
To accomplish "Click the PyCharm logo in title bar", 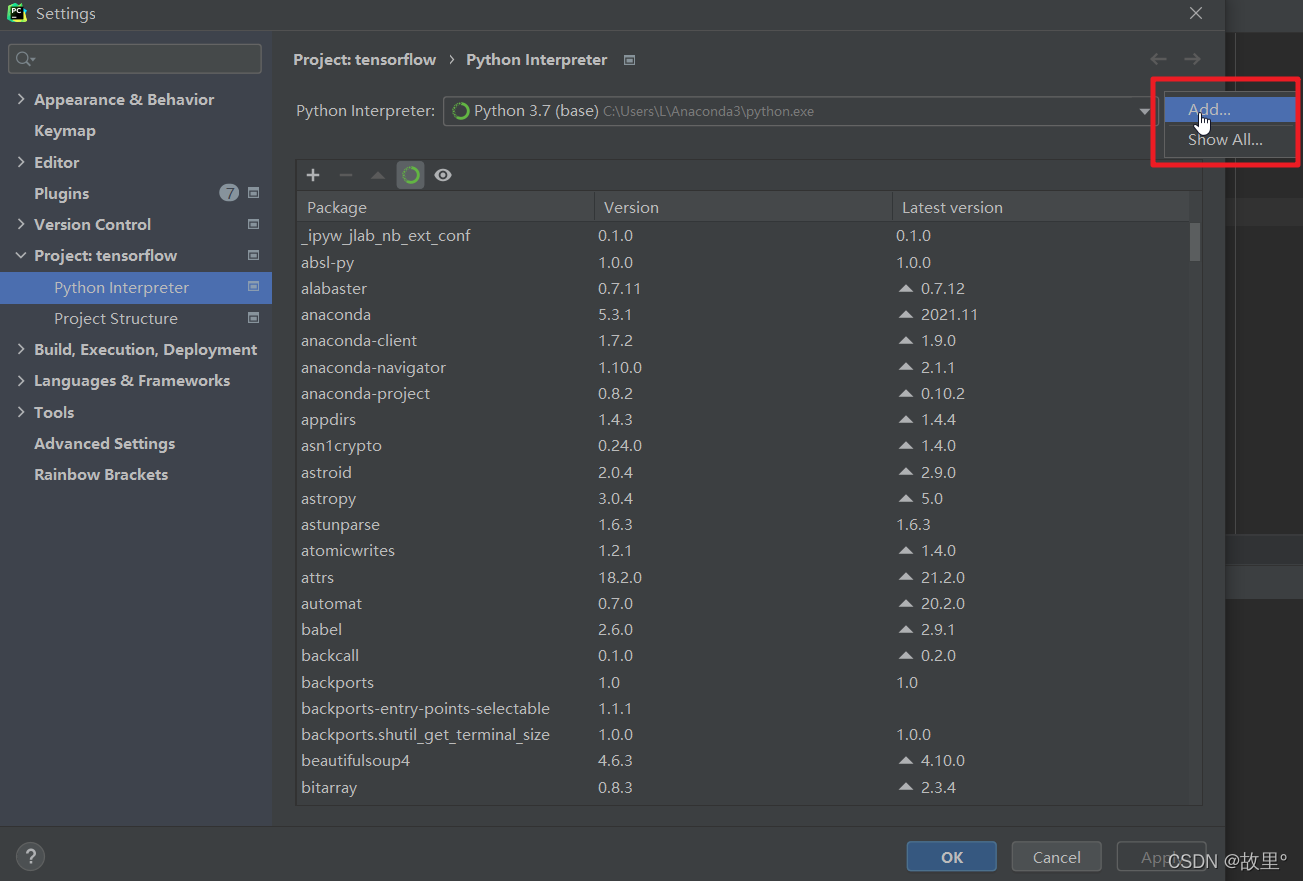I will (x=17, y=13).
